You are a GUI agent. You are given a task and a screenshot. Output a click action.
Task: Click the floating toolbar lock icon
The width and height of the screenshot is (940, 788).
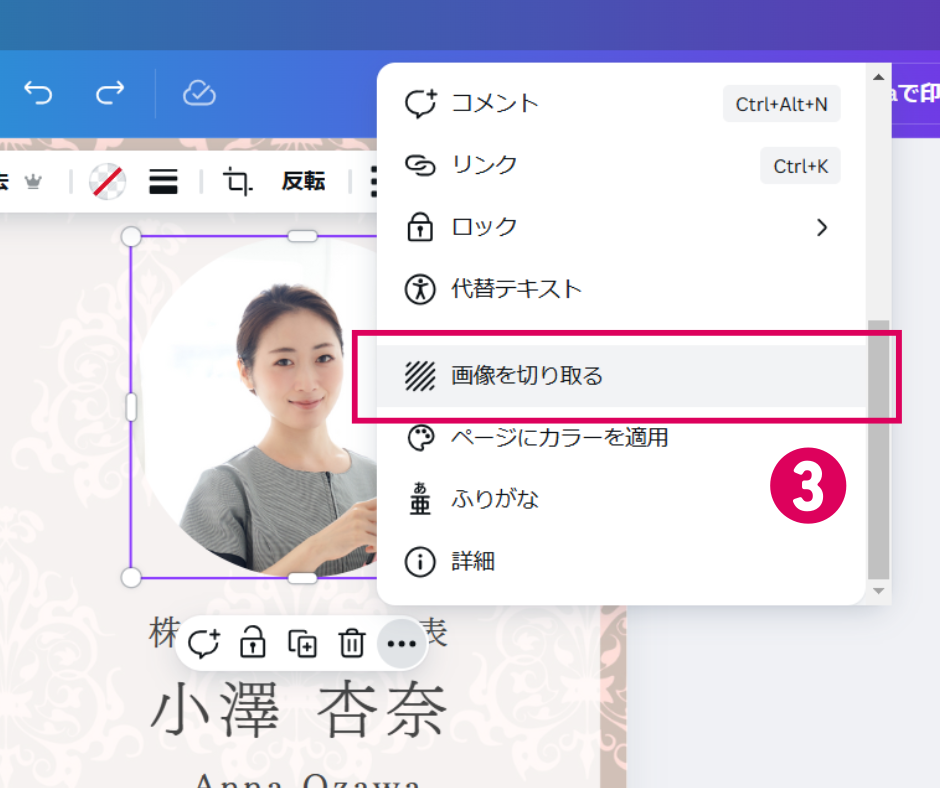click(x=253, y=643)
